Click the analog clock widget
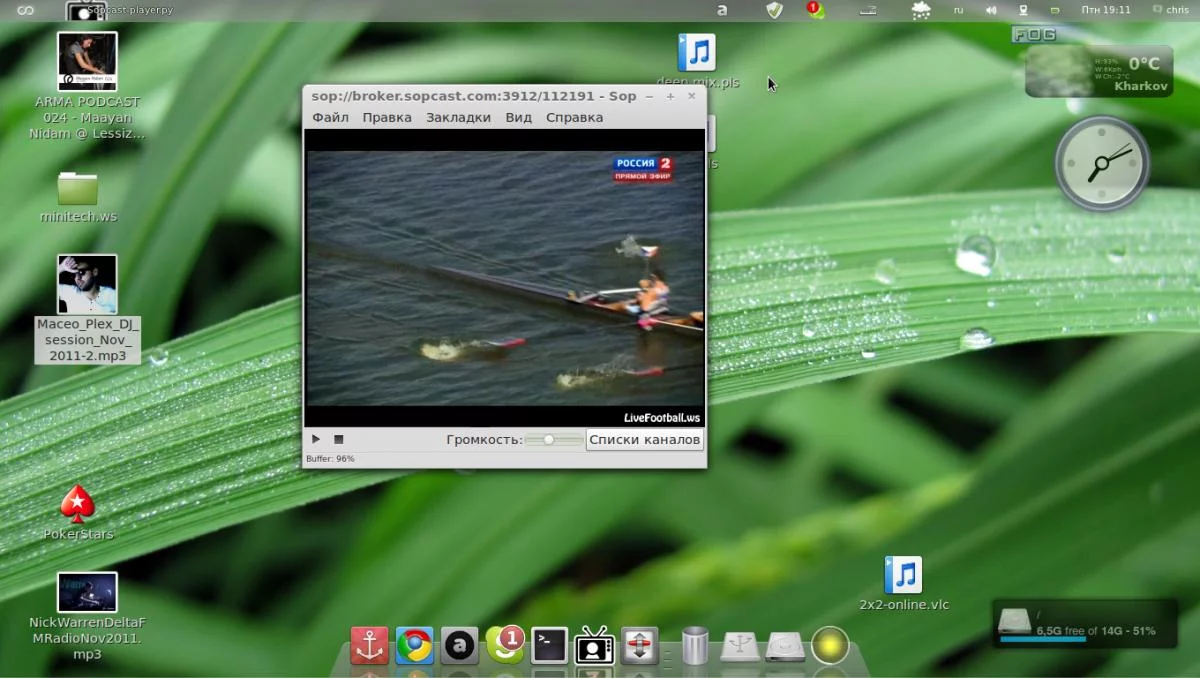Viewport: 1200px width, 678px height. coord(1102,163)
